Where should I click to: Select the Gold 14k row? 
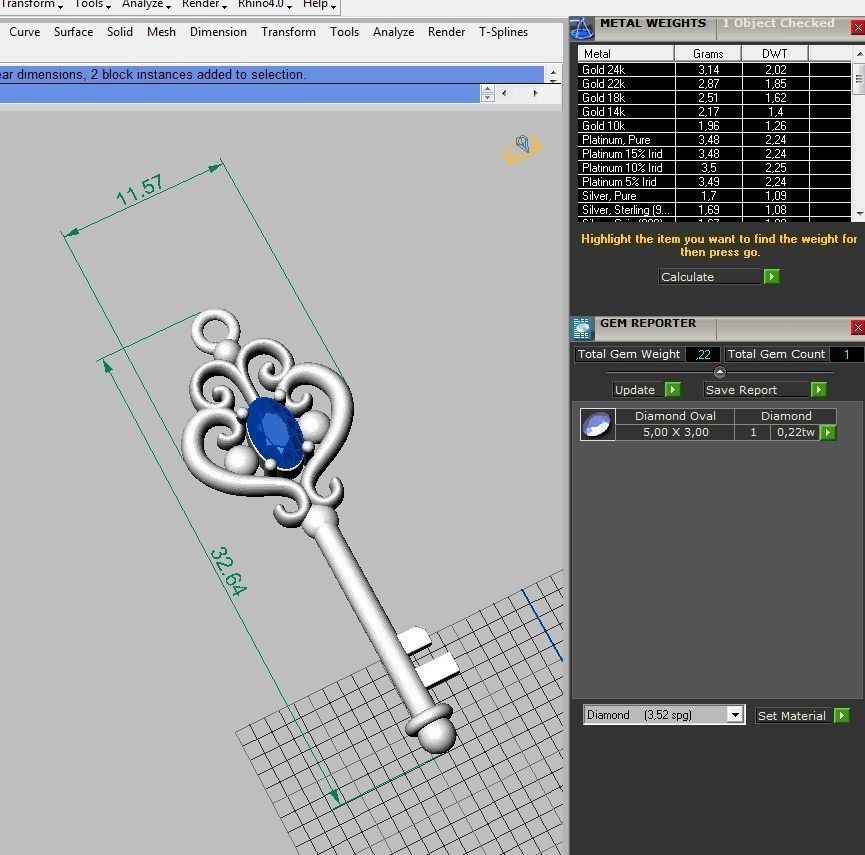pyautogui.click(x=714, y=111)
